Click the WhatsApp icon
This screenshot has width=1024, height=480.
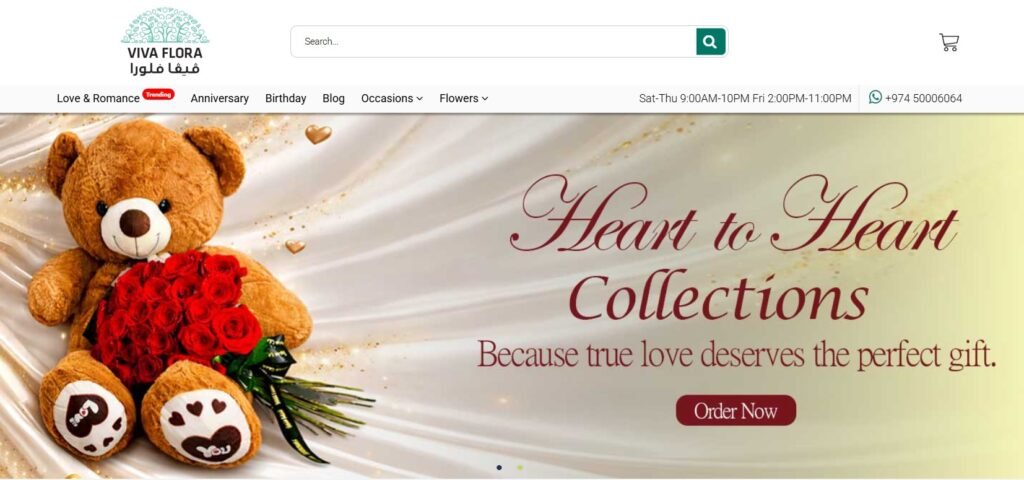(875, 97)
